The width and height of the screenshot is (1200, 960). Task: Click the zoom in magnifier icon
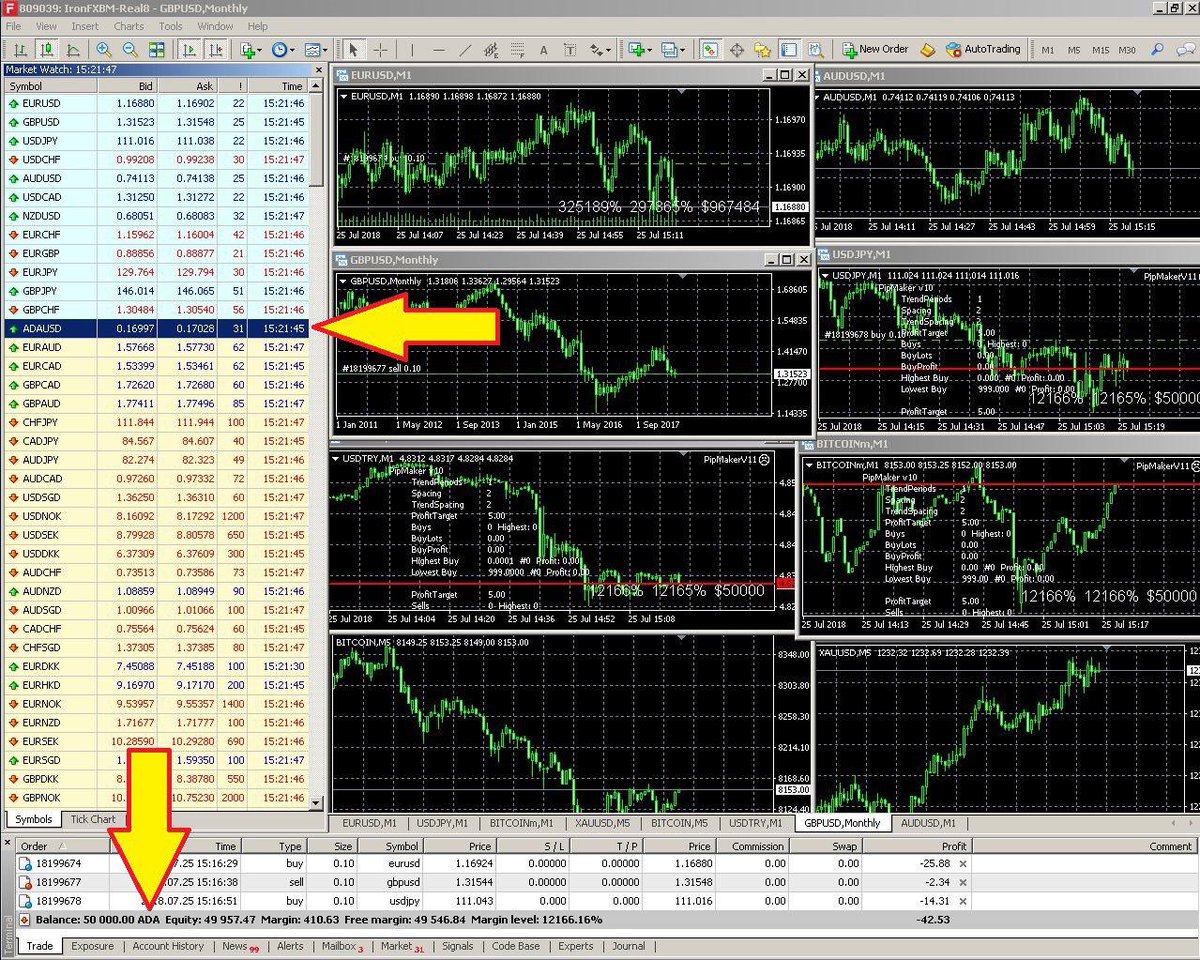coord(103,49)
